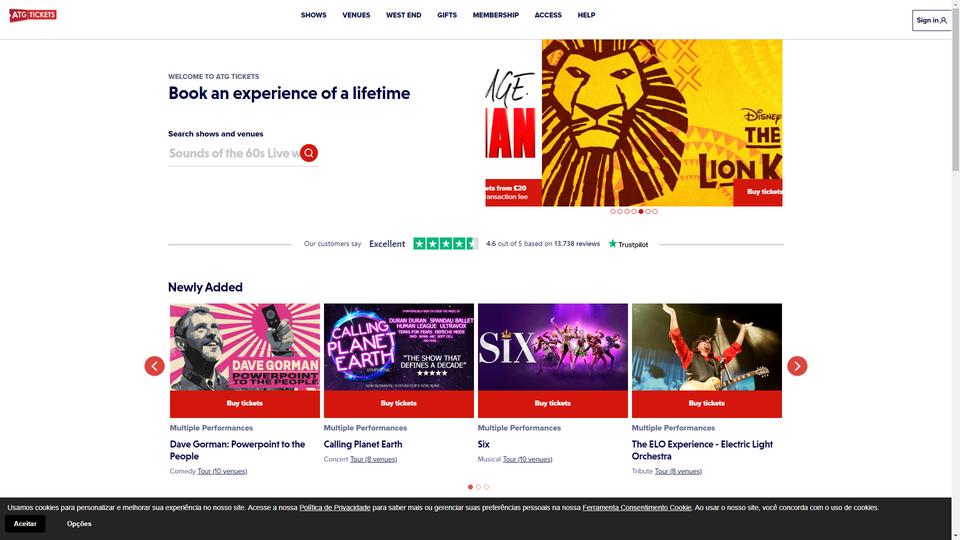Click the Sign in user icon button
Image resolution: width=960 pixels, height=540 pixels.
[931, 20]
